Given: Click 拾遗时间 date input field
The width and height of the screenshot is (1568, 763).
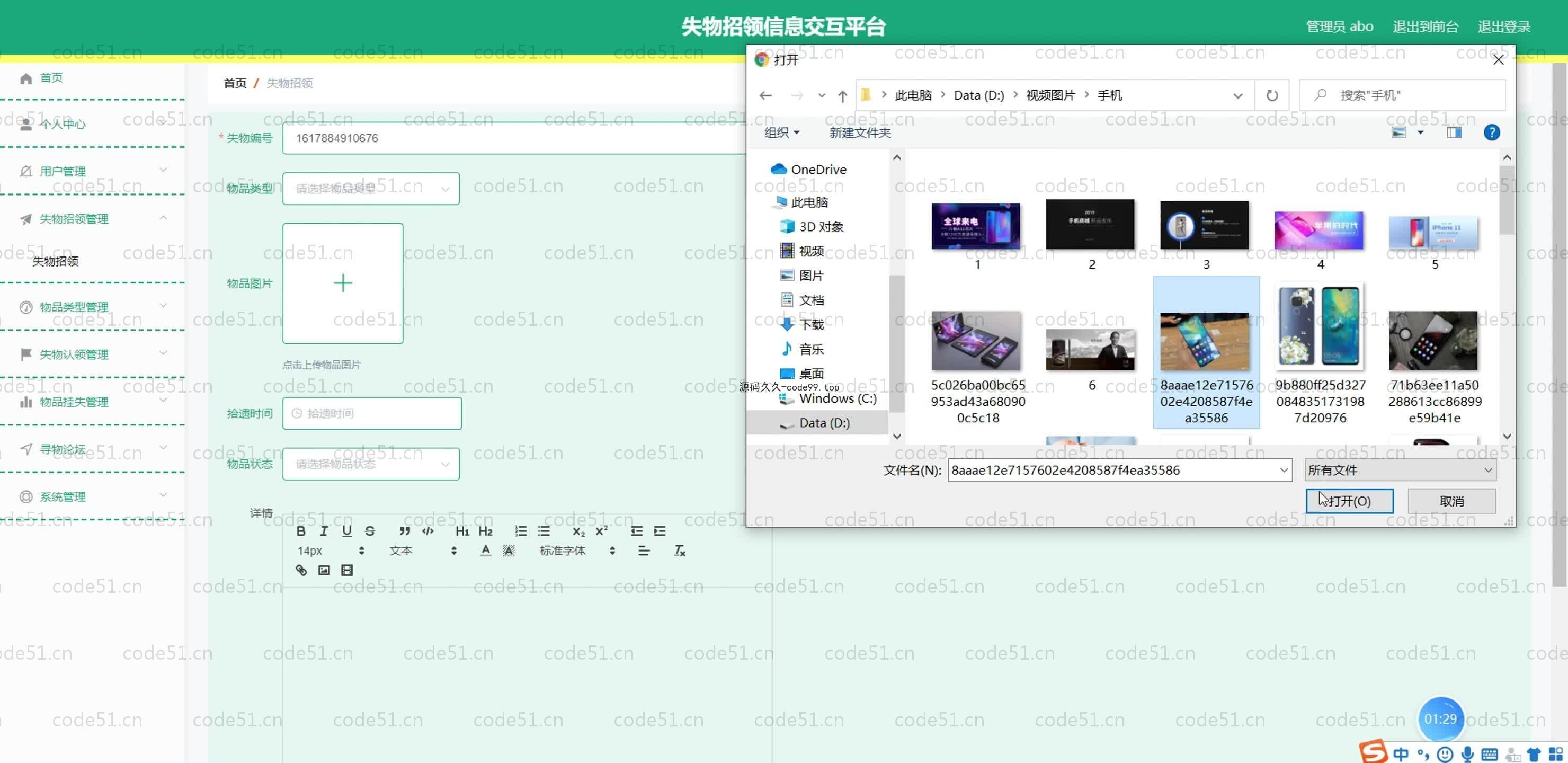Looking at the screenshot, I should click(x=372, y=413).
